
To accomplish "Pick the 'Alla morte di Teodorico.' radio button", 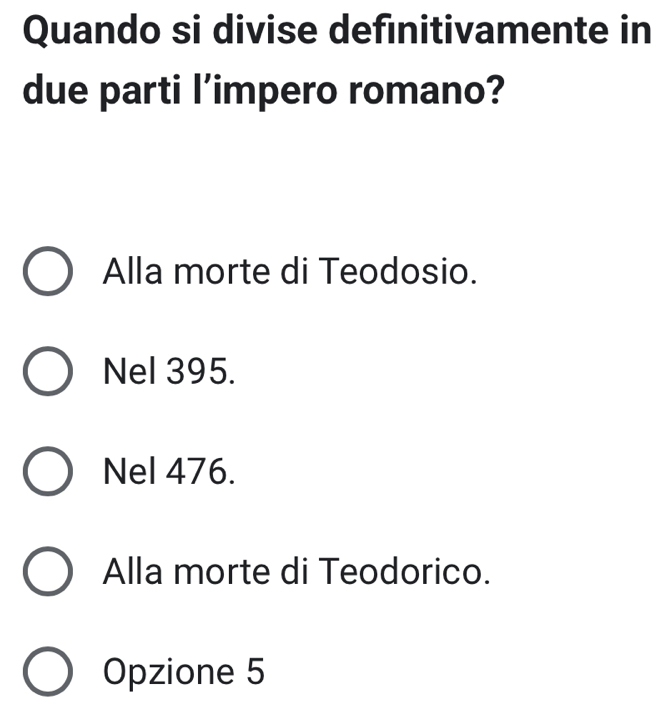I will tap(48, 574).
